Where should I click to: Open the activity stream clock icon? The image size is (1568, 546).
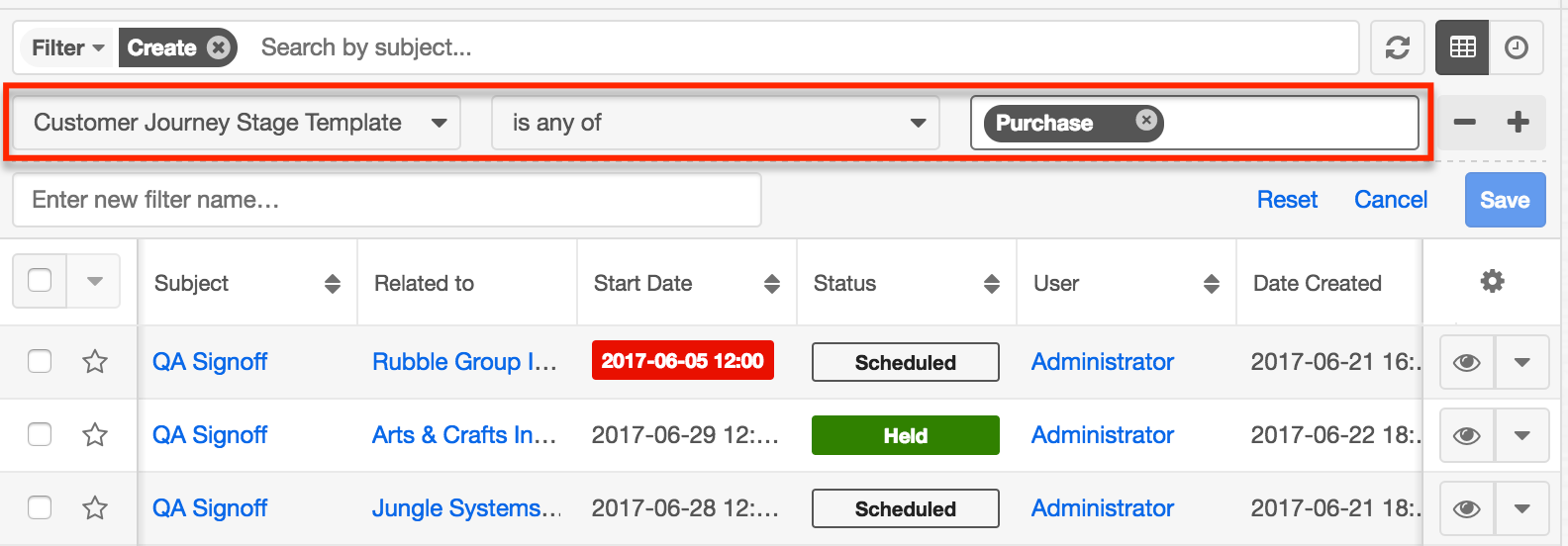pyautogui.click(x=1516, y=47)
